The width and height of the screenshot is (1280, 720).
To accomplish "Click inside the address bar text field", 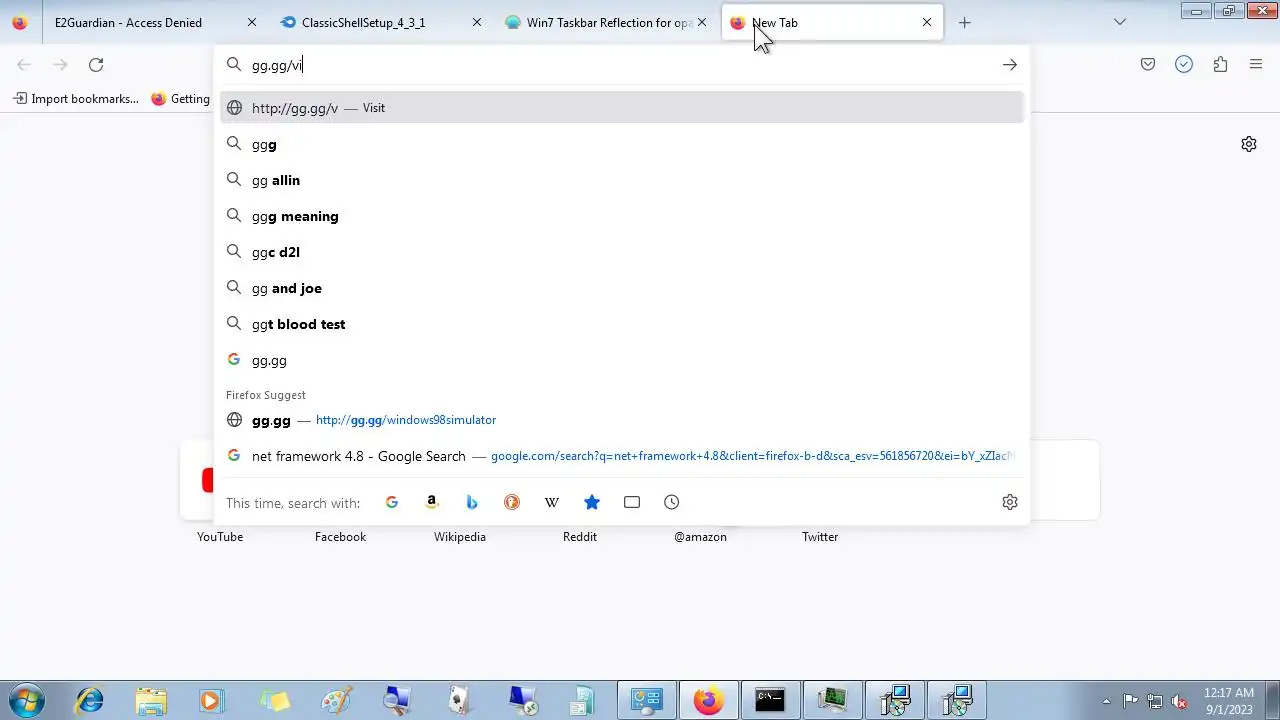I will [620, 65].
